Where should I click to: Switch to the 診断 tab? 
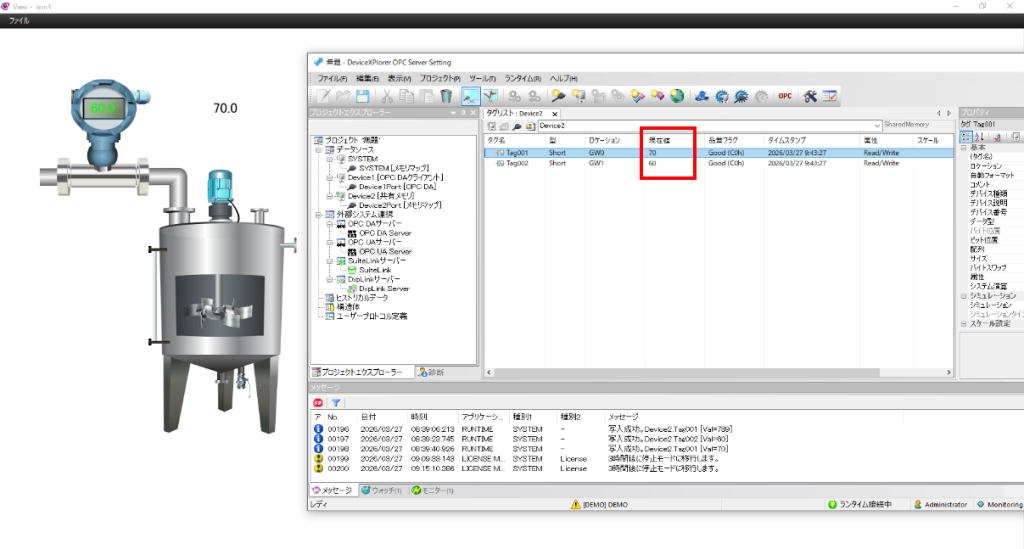(x=430, y=372)
